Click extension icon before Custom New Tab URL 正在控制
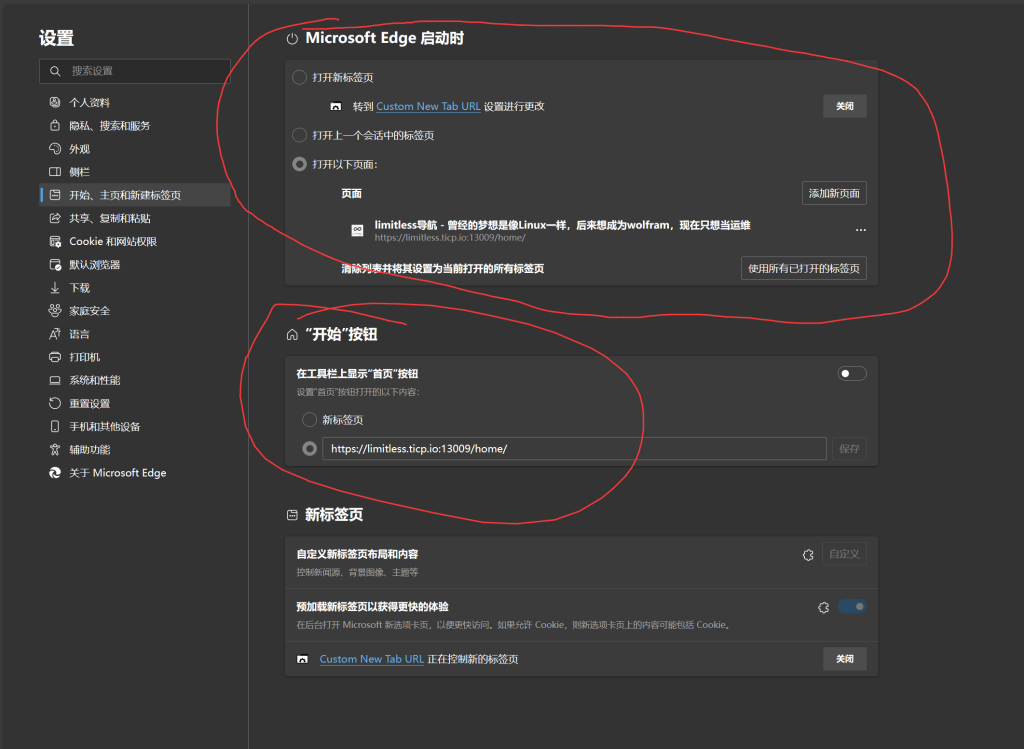Viewport: 1024px width, 749px height. pos(302,660)
